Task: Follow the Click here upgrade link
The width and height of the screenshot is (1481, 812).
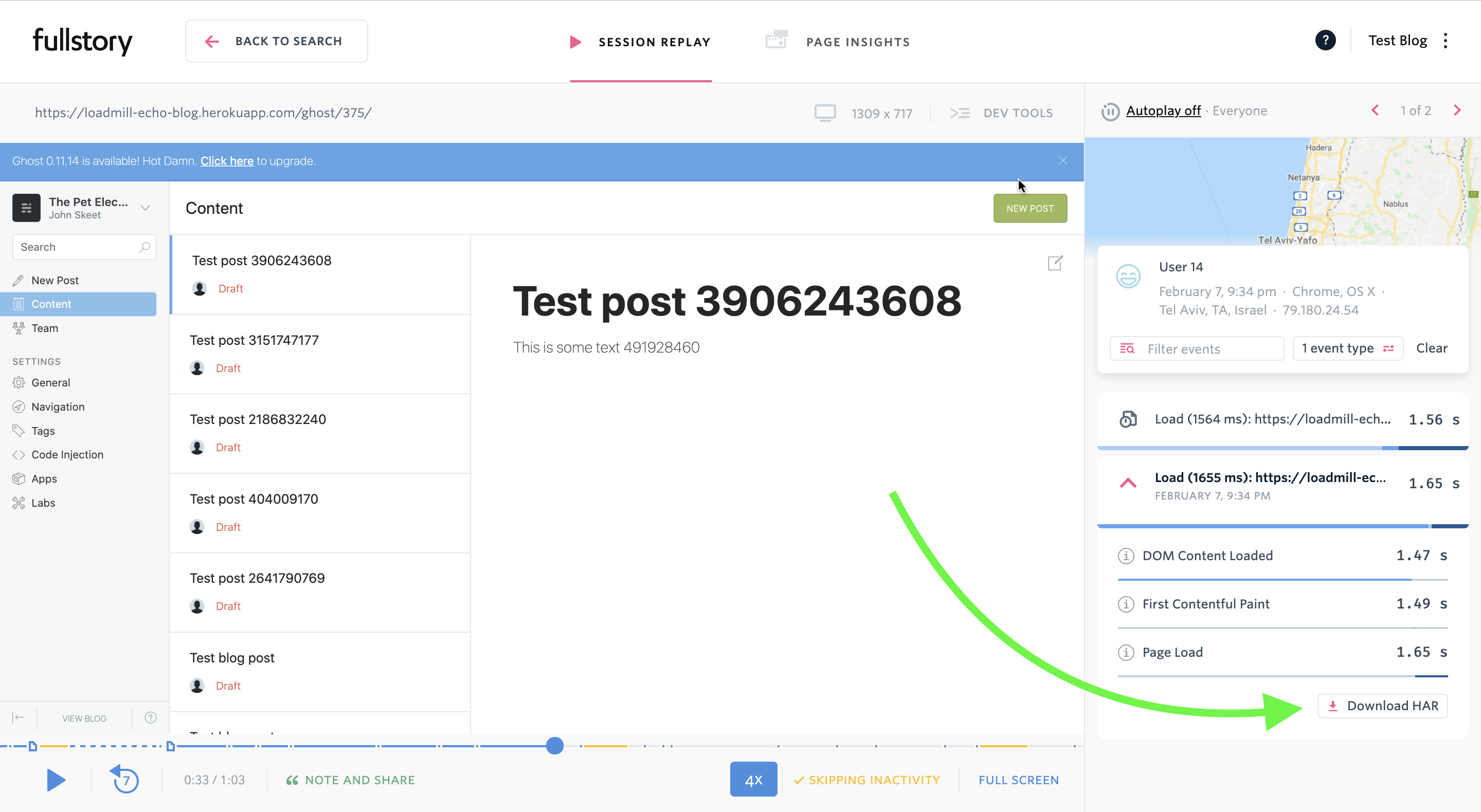Action: pyautogui.click(x=226, y=161)
